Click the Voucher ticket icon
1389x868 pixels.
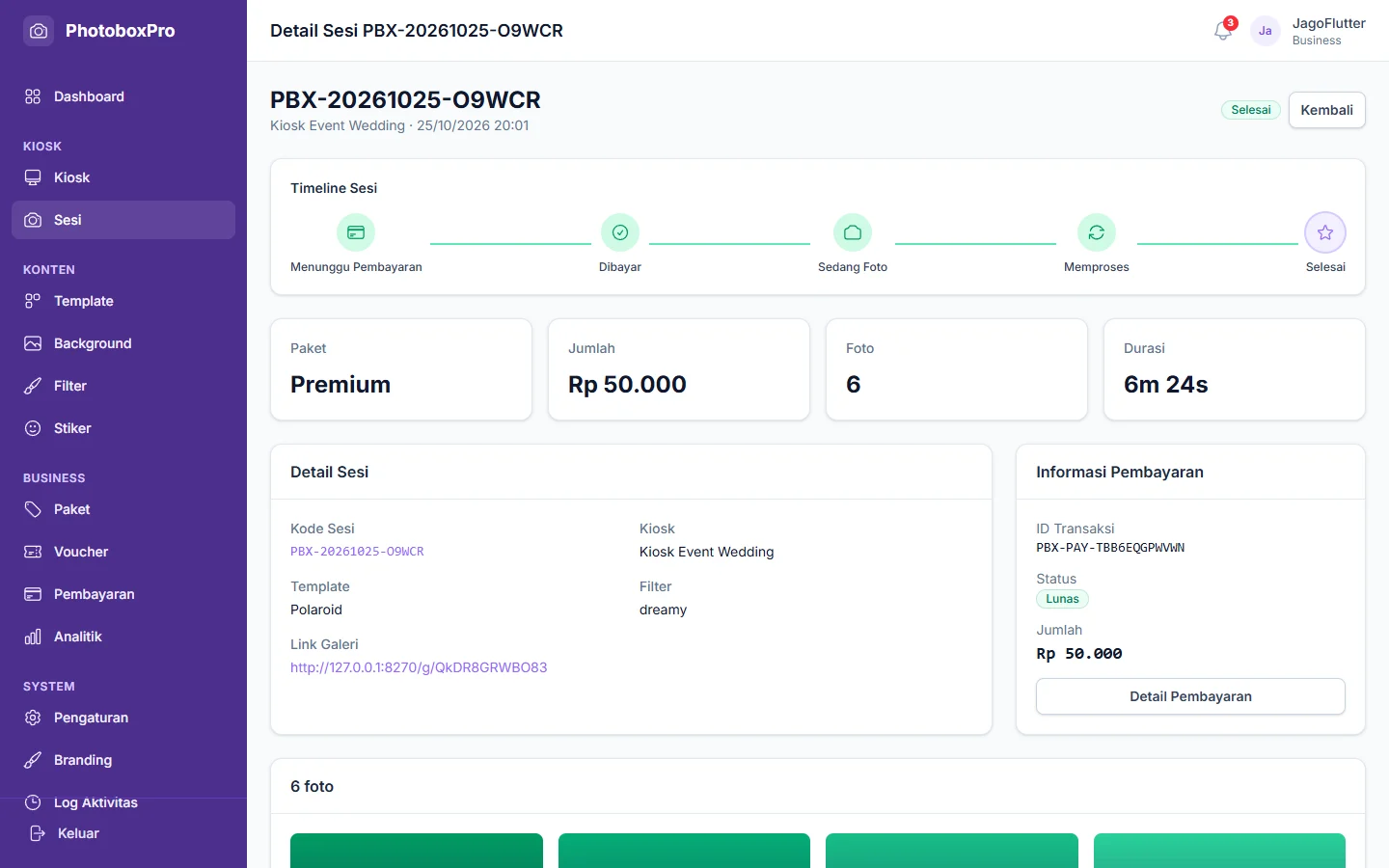tap(33, 552)
